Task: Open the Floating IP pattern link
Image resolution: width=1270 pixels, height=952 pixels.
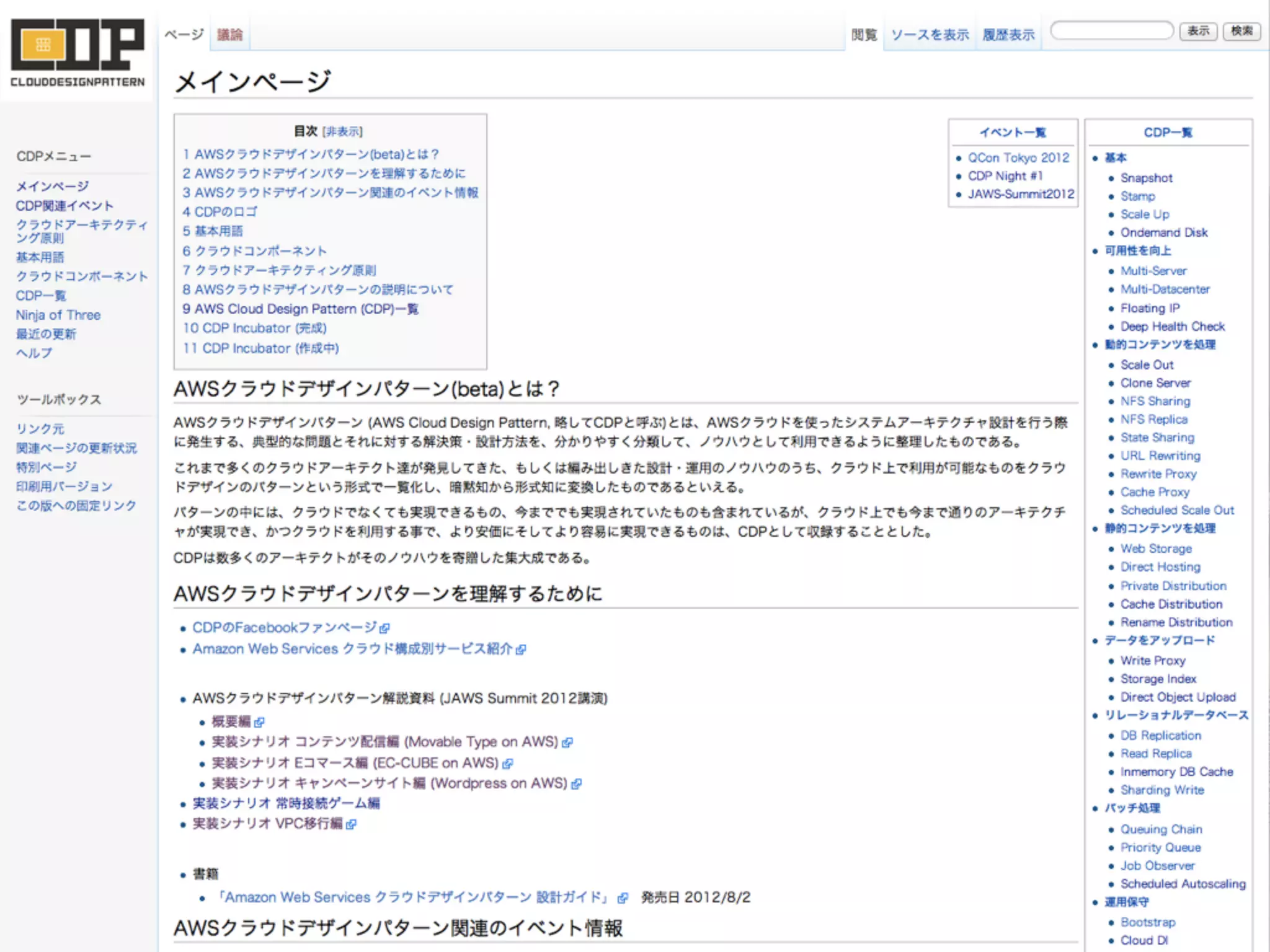Action: [x=1150, y=308]
